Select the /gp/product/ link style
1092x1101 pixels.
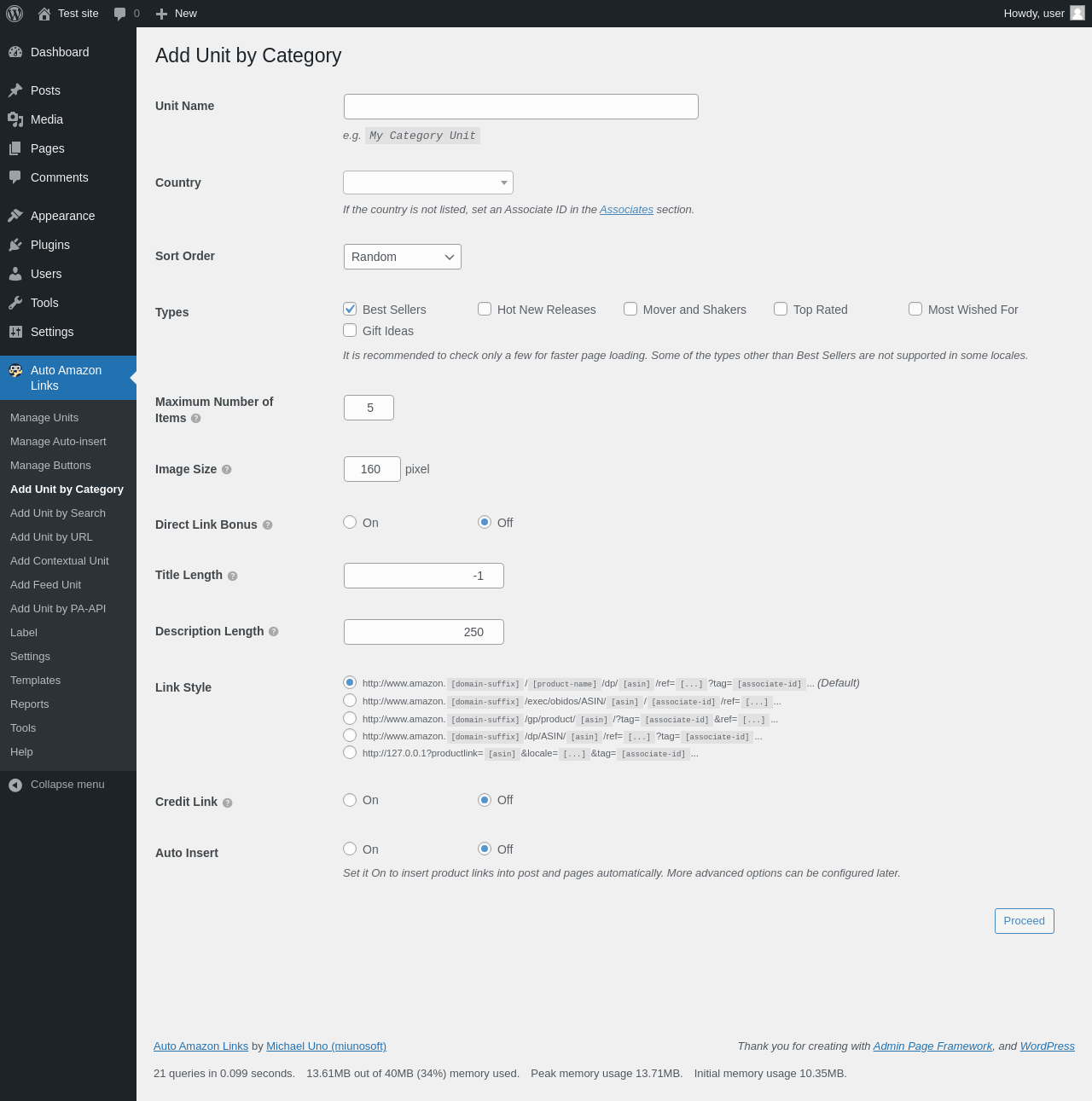(350, 718)
